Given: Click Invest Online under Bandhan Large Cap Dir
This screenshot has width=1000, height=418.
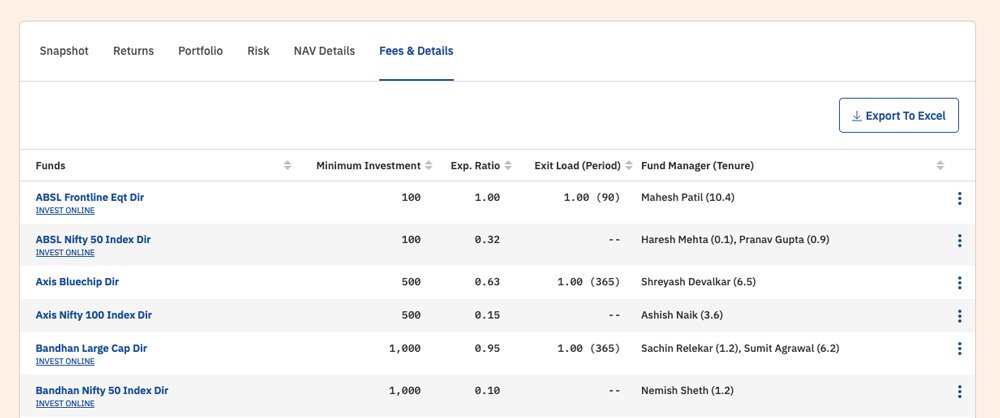Looking at the screenshot, I should tap(65, 362).
